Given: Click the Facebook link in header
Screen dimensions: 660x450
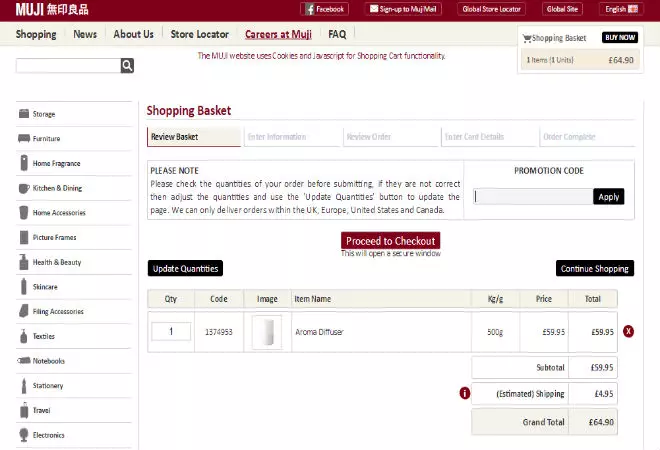Looking at the screenshot, I should tap(324, 9).
